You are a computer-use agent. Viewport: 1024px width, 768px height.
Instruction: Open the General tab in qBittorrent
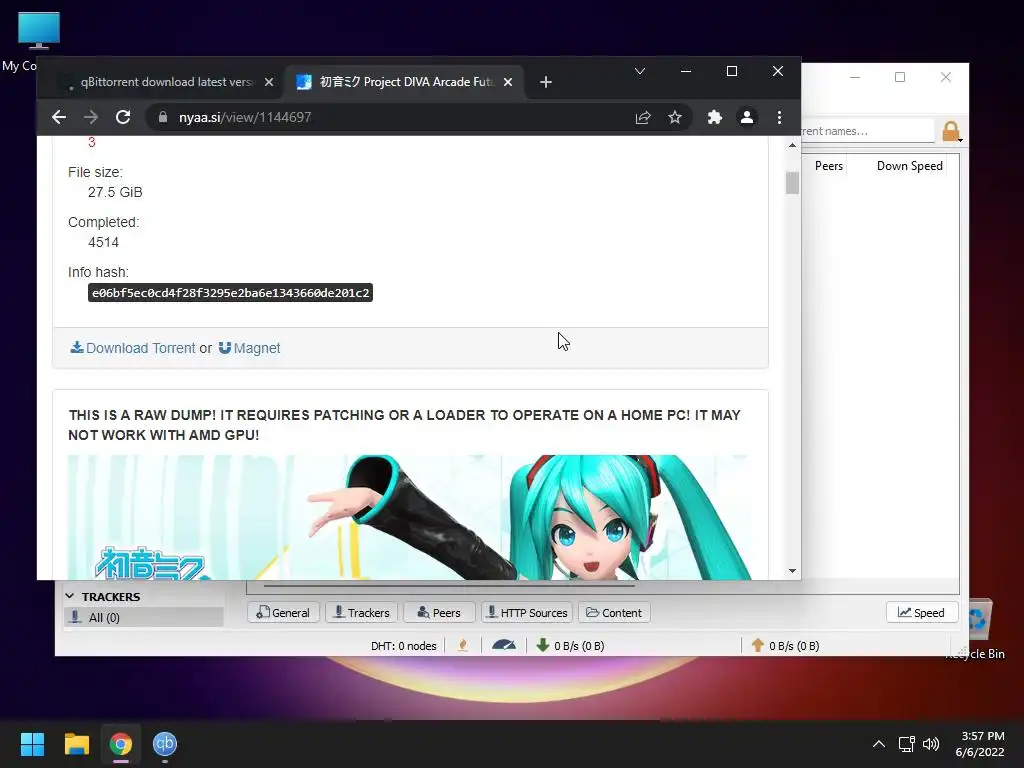283,613
